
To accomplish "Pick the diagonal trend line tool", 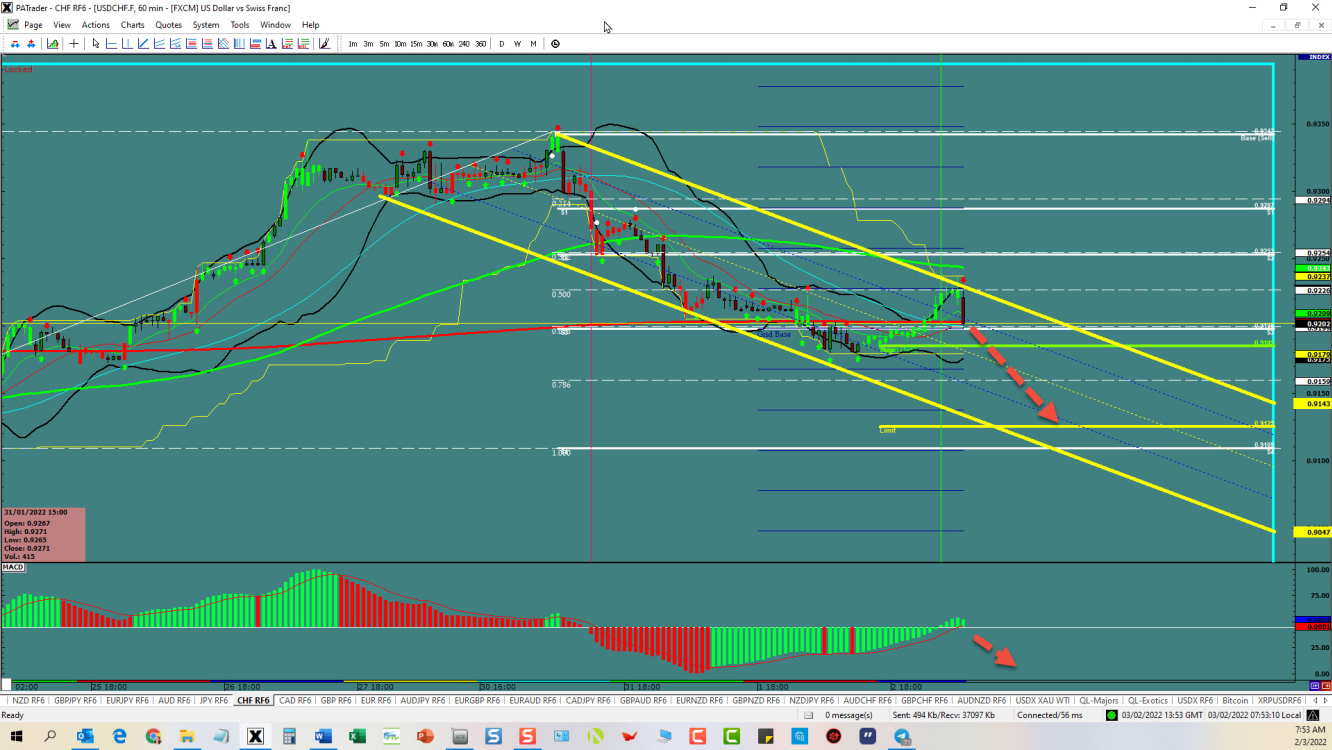I will point(143,44).
